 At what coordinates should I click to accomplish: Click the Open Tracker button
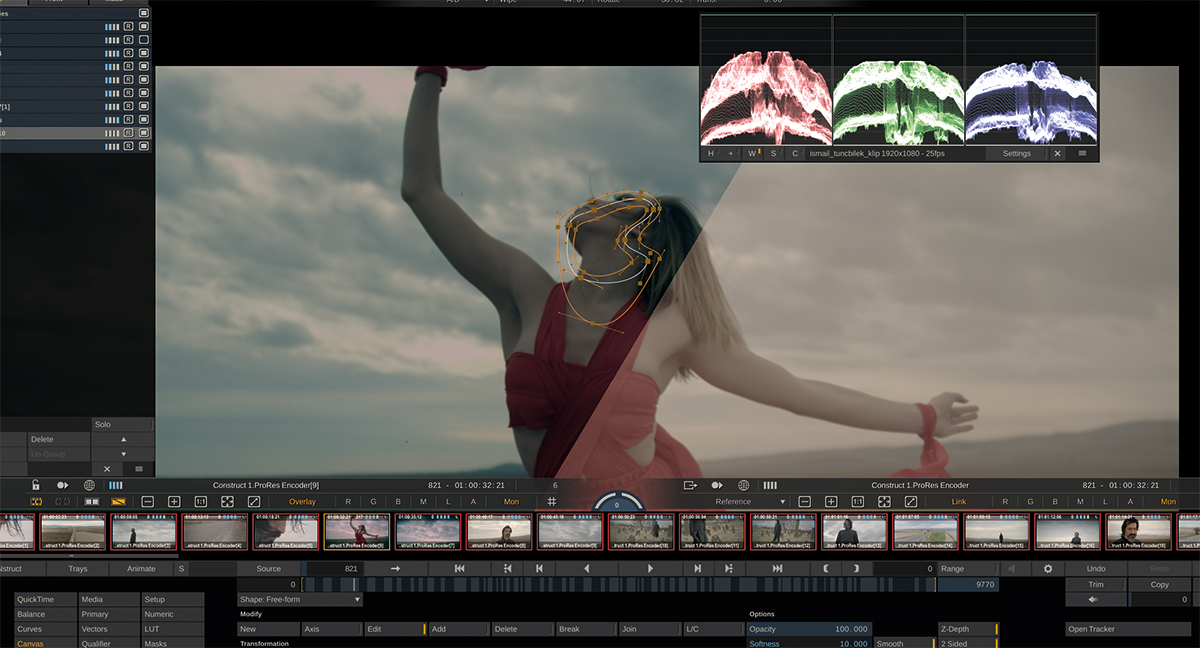[x=1128, y=629]
